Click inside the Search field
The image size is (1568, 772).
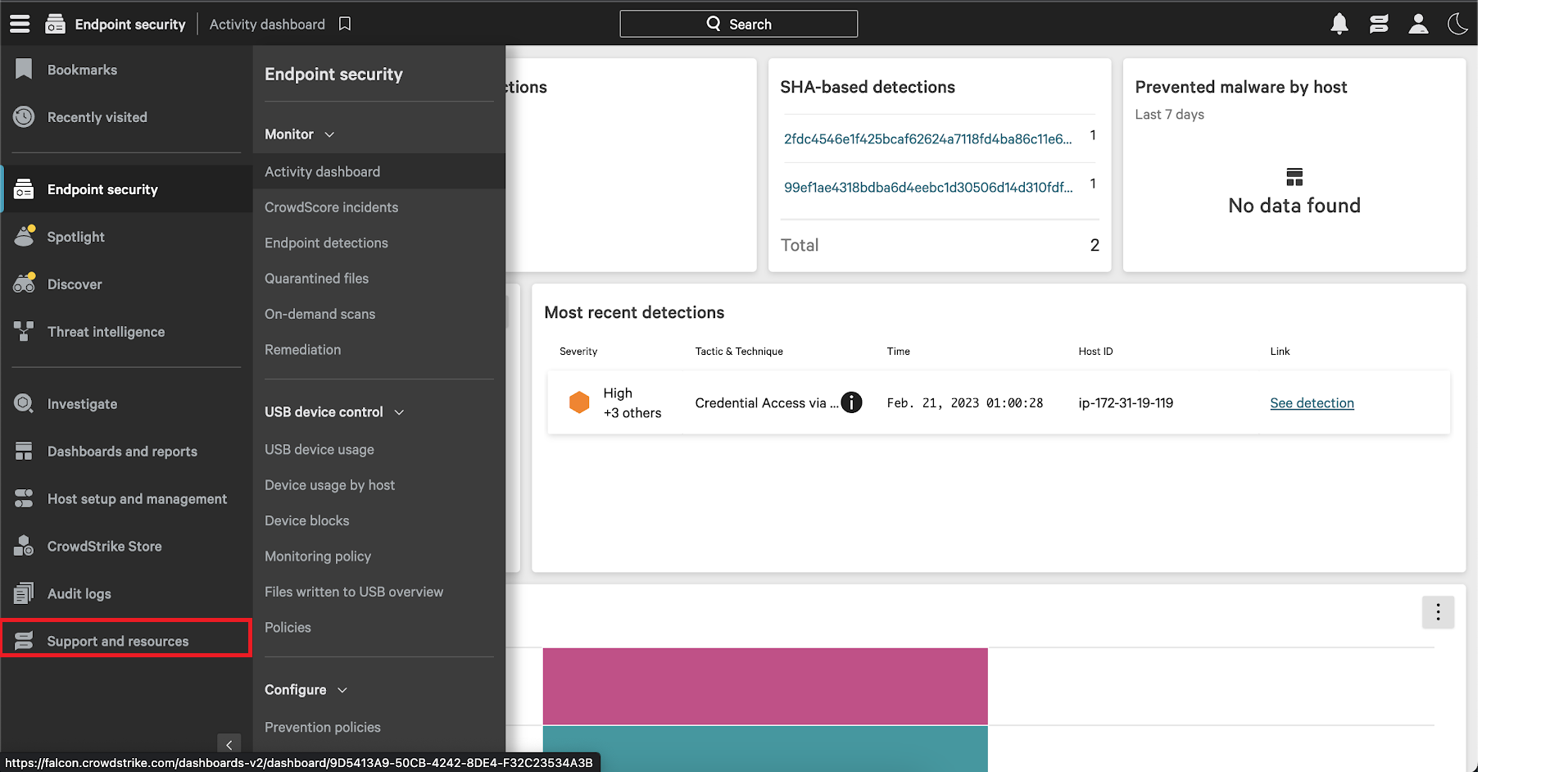738,23
